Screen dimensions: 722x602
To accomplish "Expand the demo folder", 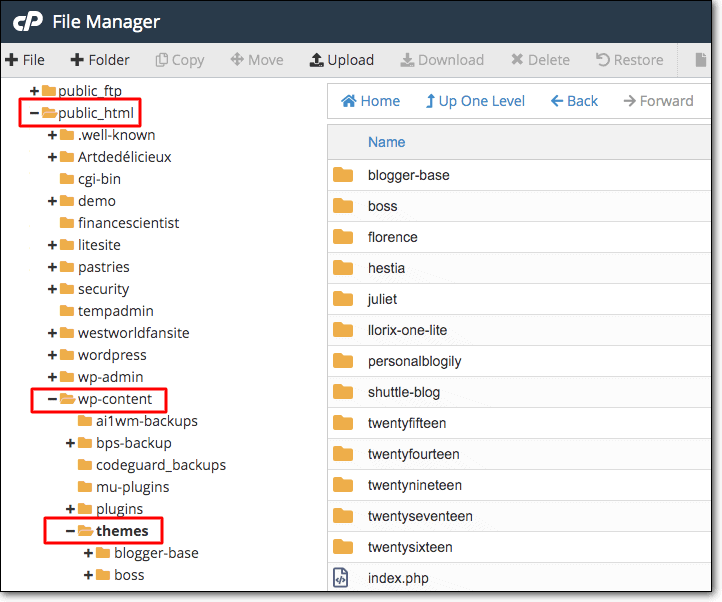I will tap(52, 201).
